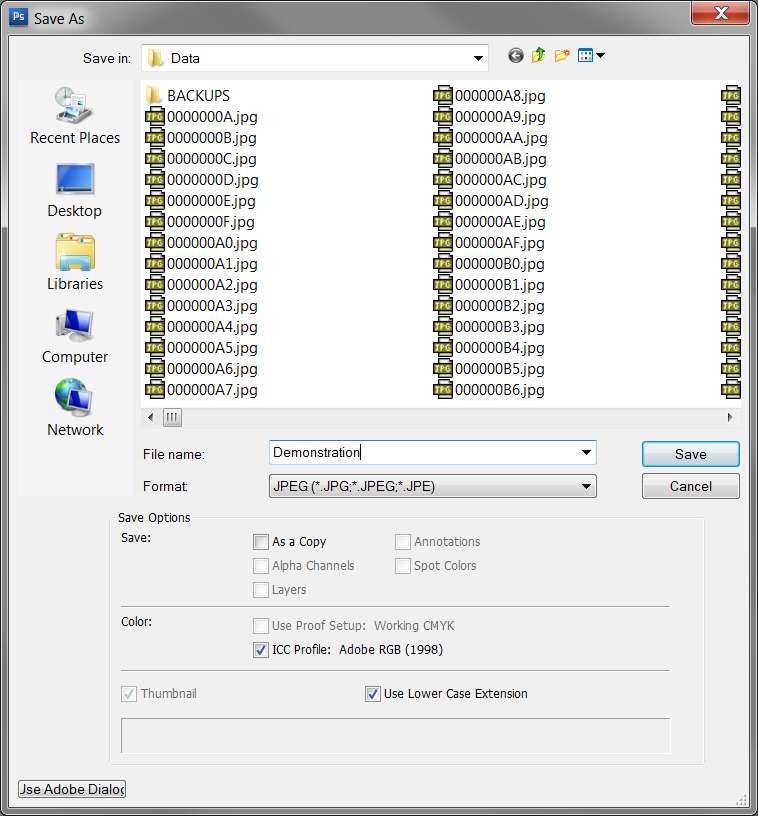Screen dimensions: 758x816
Task: Select the file name 000000A1.jpg
Action: (x=212, y=264)
